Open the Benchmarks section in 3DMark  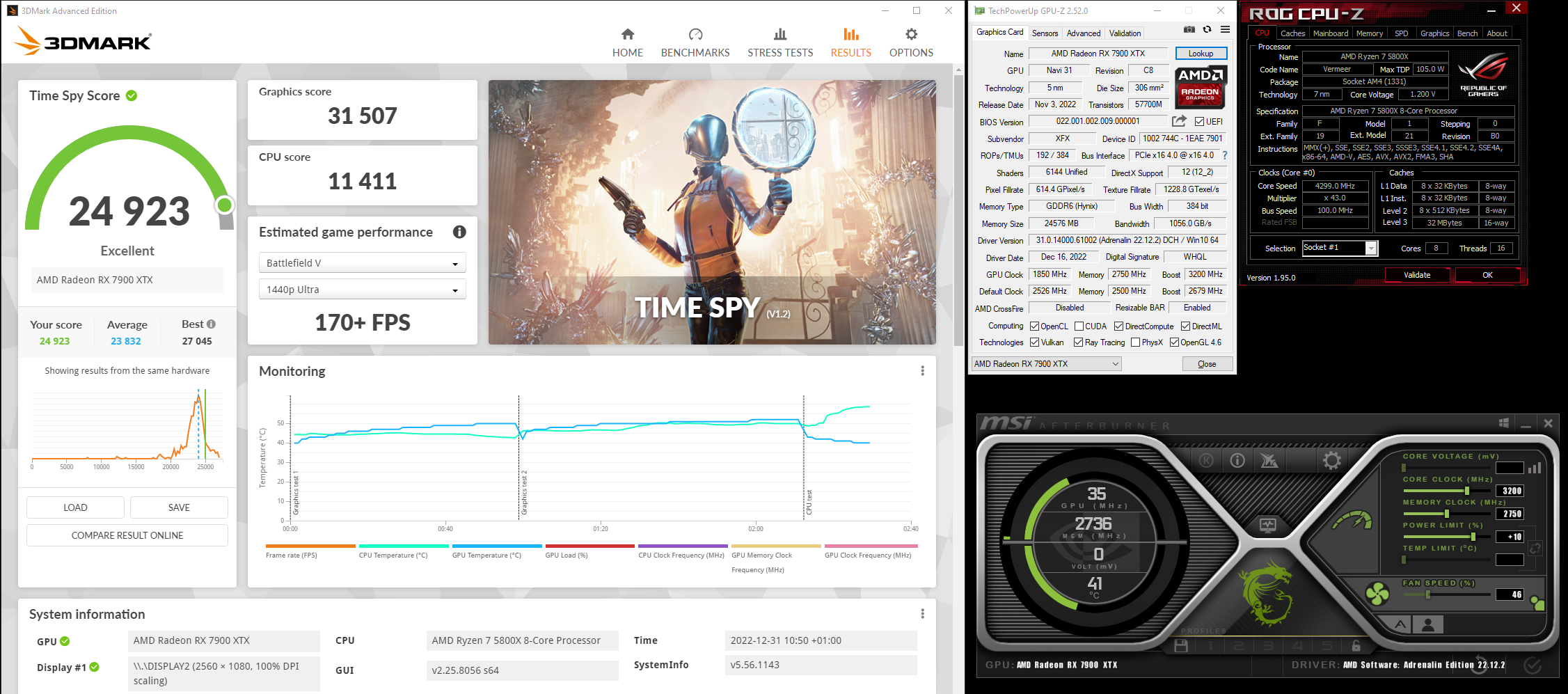695,42
